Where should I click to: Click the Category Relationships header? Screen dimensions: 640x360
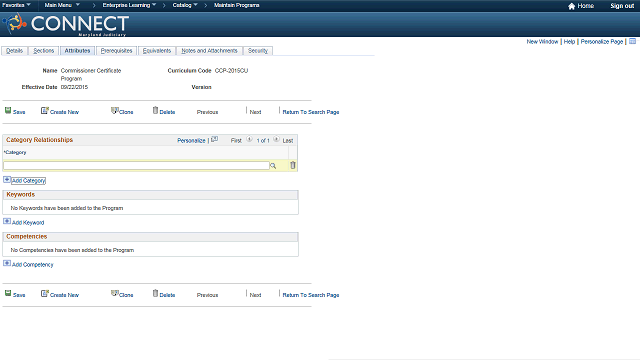pos(39,140)
